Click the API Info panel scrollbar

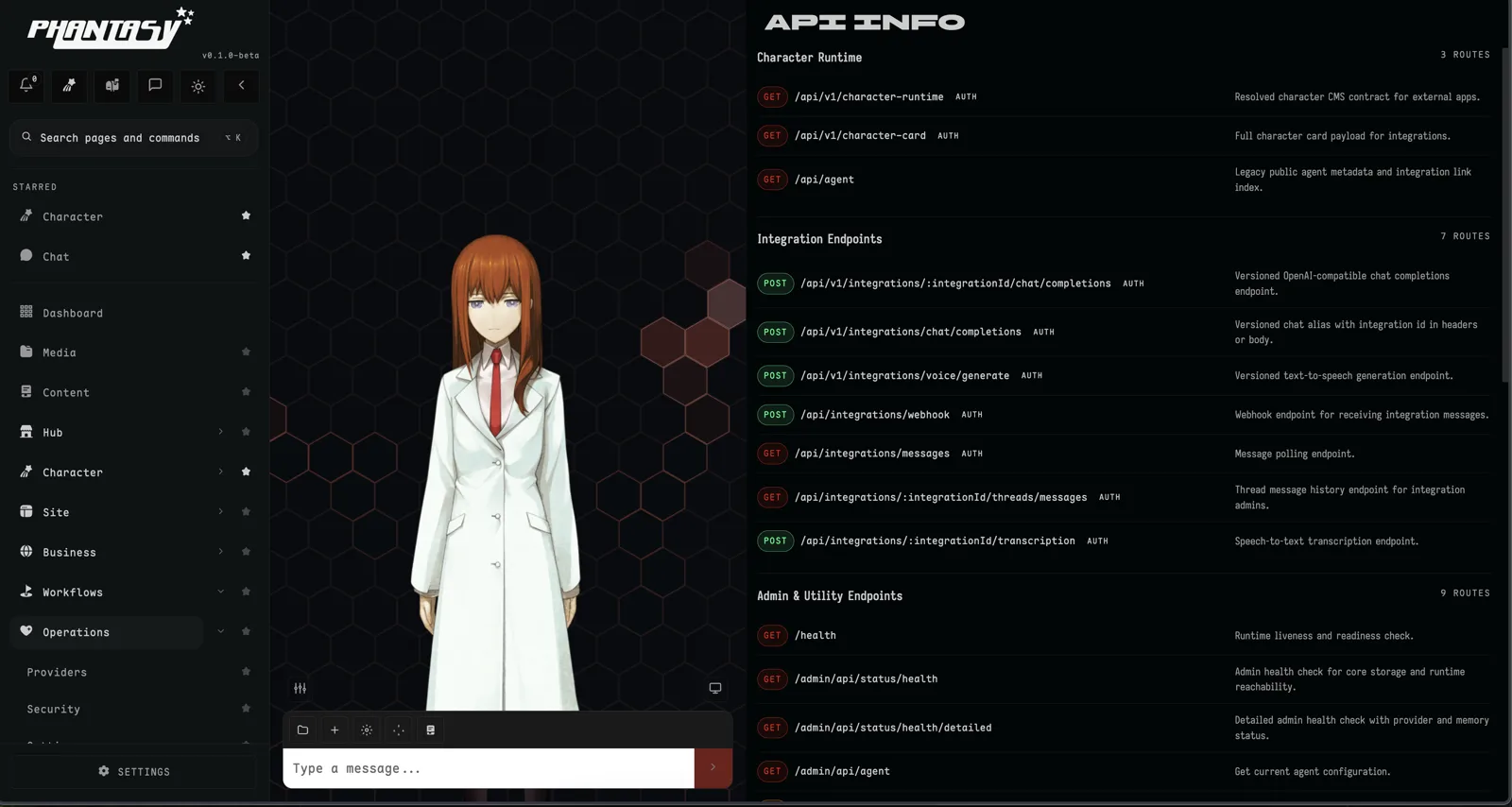1506,215
